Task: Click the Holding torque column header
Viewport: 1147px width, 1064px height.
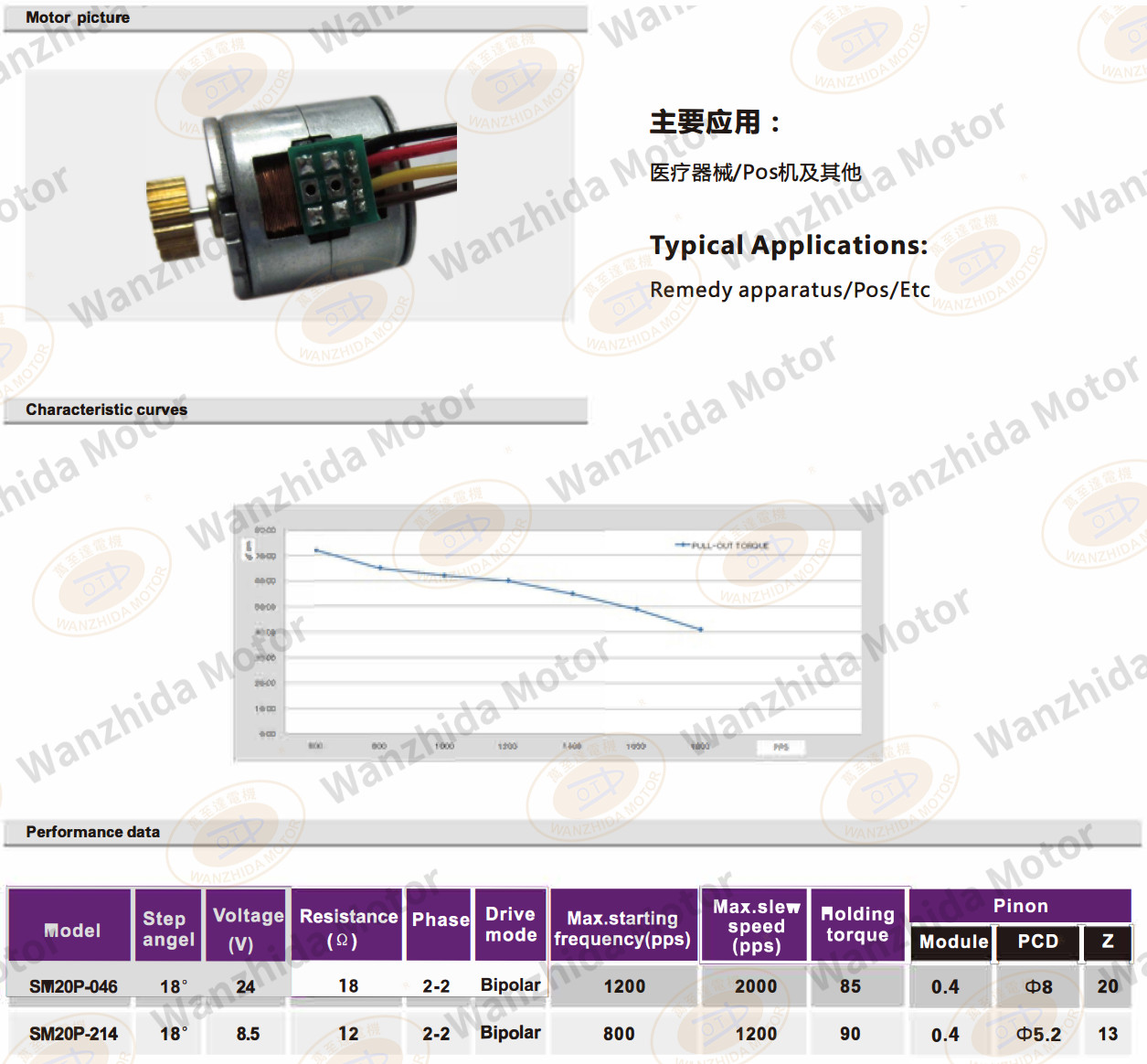Action: pos(857,924)
